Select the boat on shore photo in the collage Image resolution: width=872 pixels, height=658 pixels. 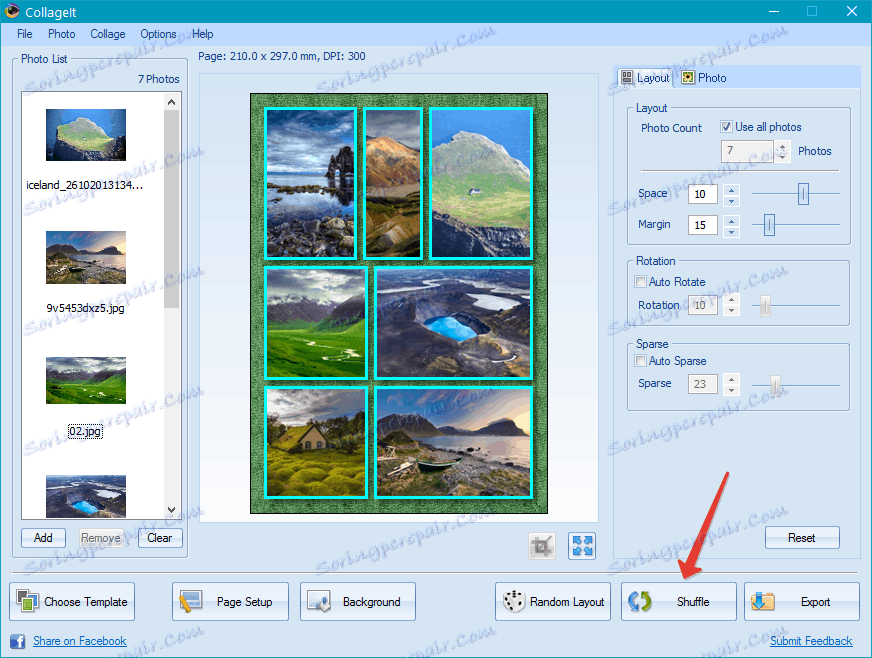[454, 442]
